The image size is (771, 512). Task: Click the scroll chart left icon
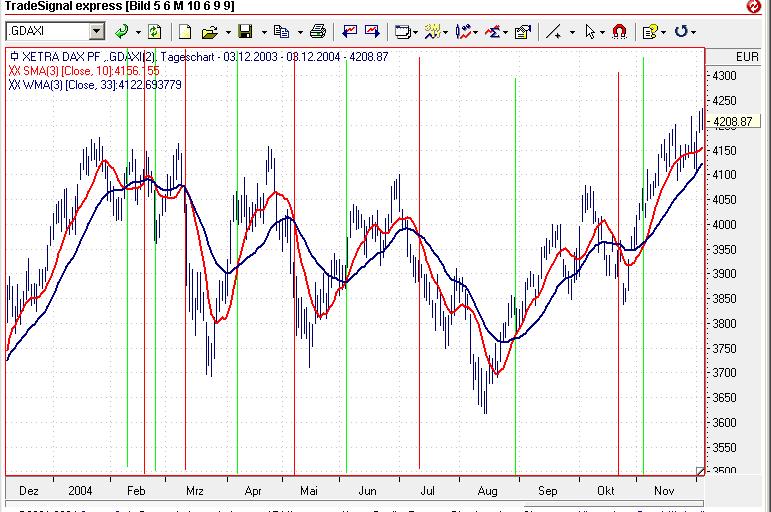pos(348,32)
